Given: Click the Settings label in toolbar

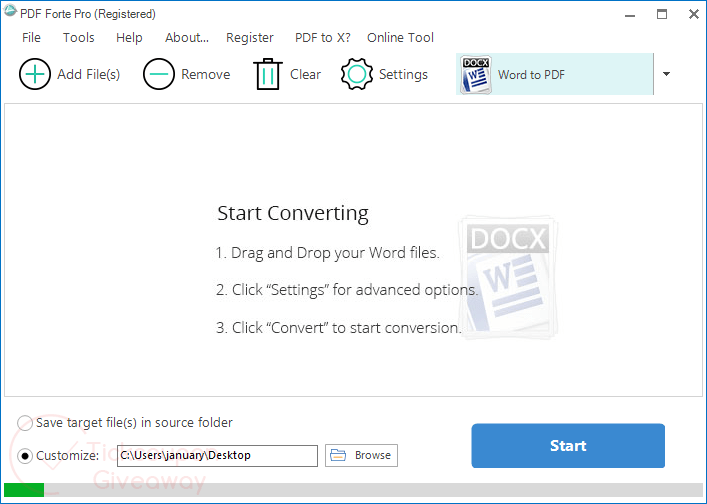Looking at the screenshot, I should (403, 74).
